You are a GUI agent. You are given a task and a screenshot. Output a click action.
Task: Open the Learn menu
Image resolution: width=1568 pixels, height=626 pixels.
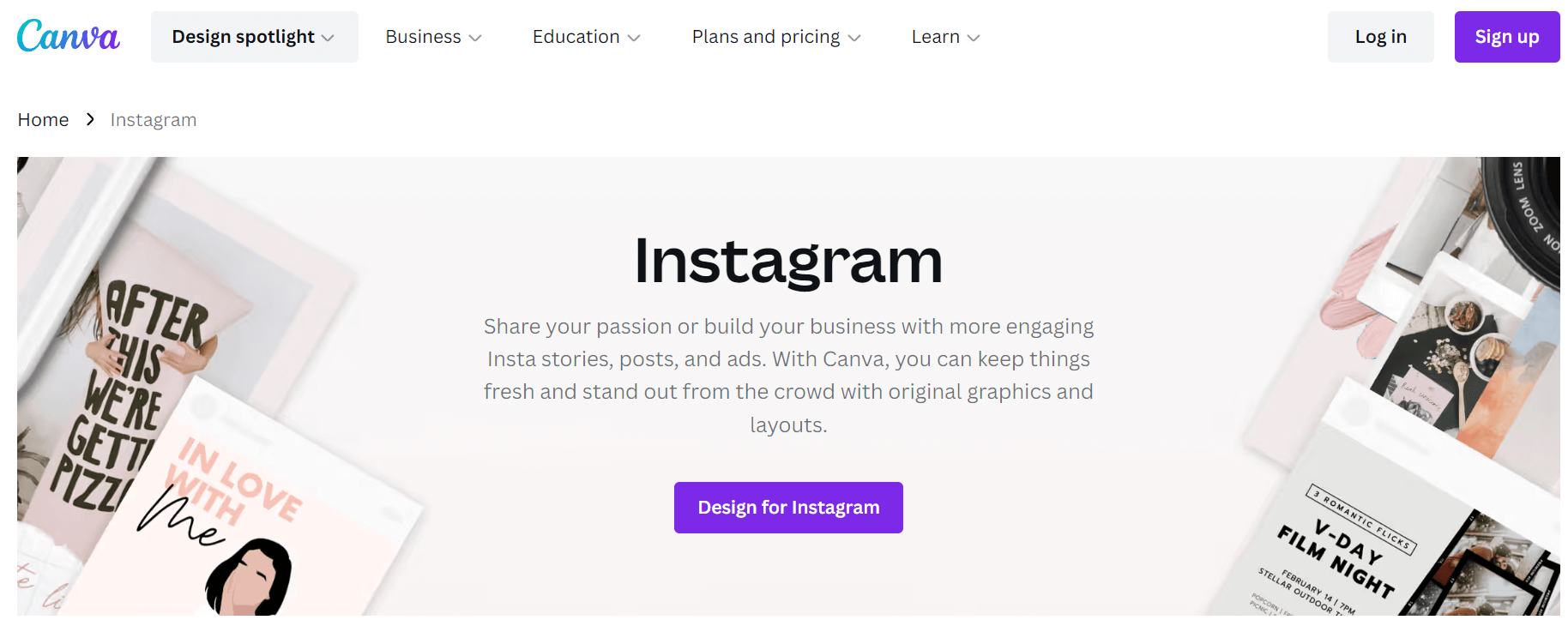click(945, 37)
